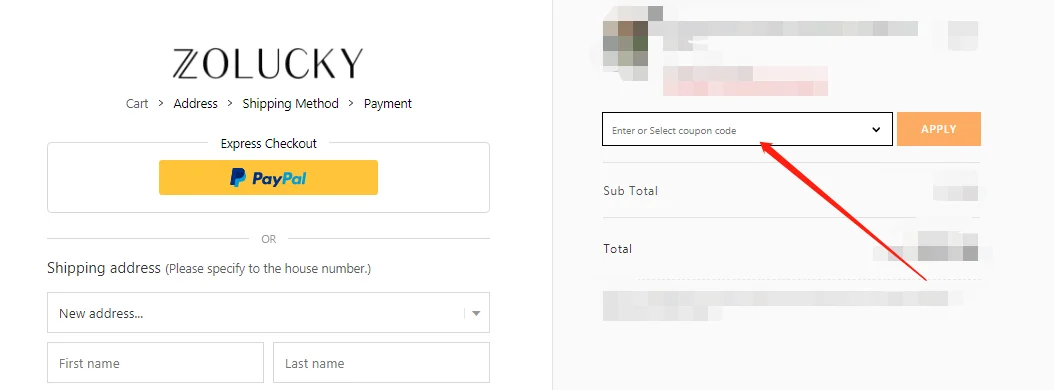Click the PayPal logo icon

tap(238, 178)
